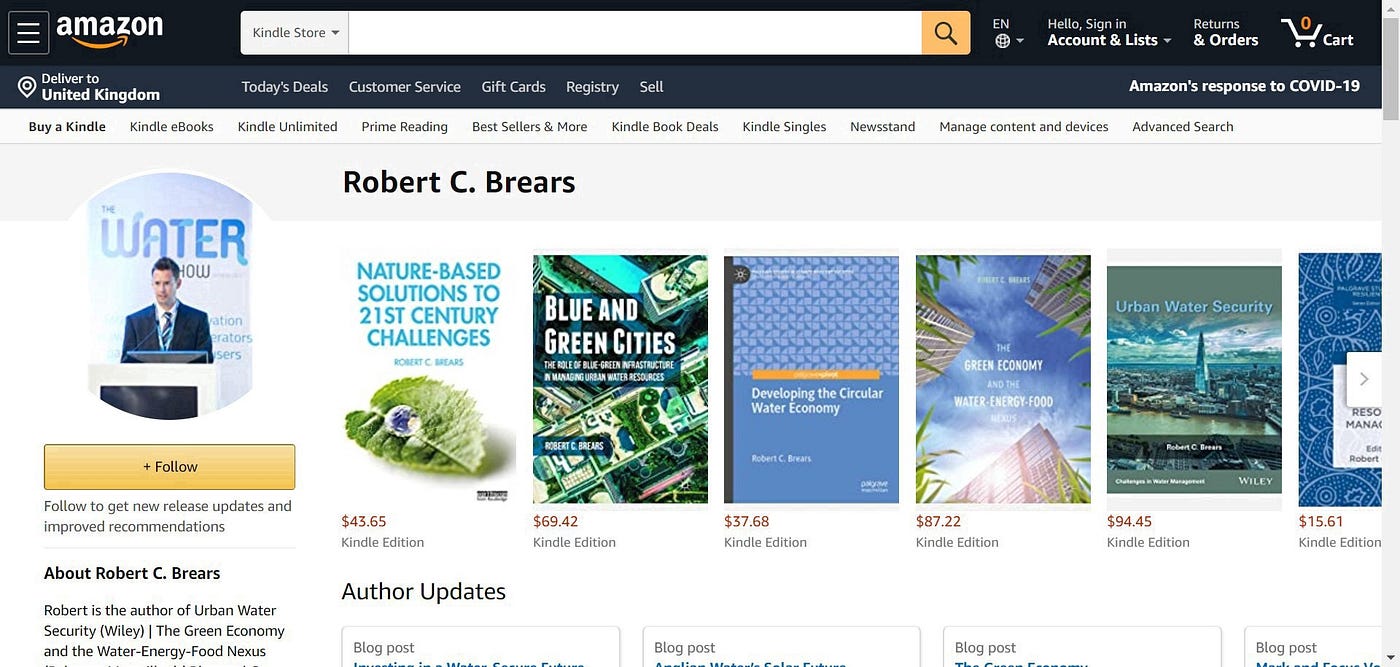Click Returns & Orders link
The image size is (1400, 667).
(x=1225, y=32)
